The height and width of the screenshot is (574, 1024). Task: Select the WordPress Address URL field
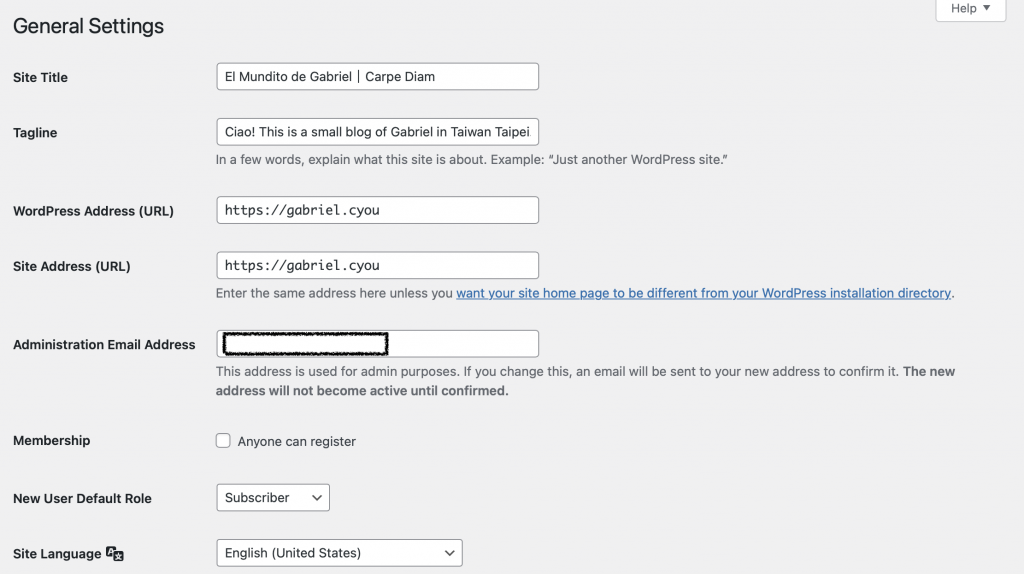[377, 210]
